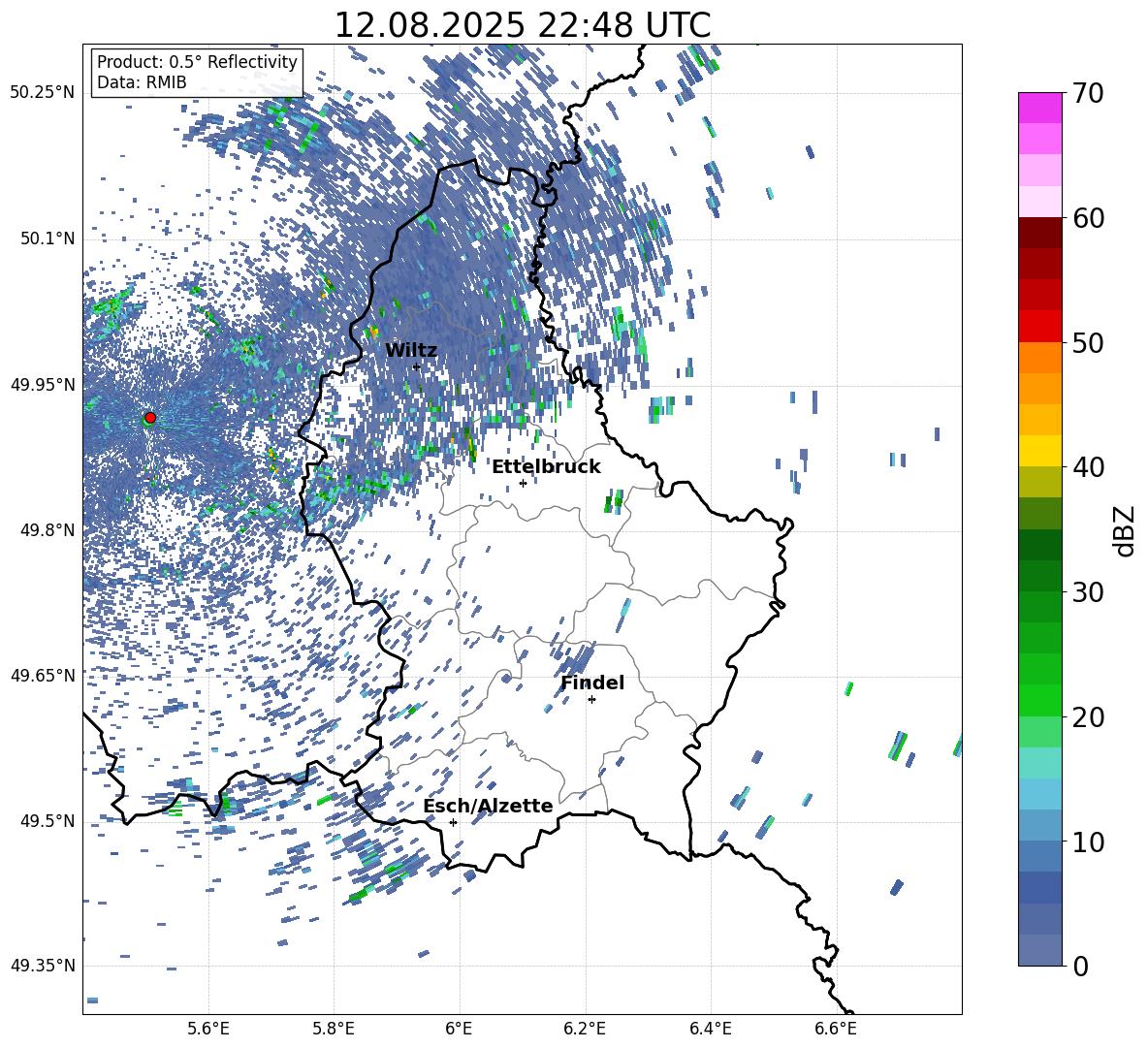
Task: Click the 6°E longitude label
Action: (459, 1029)
